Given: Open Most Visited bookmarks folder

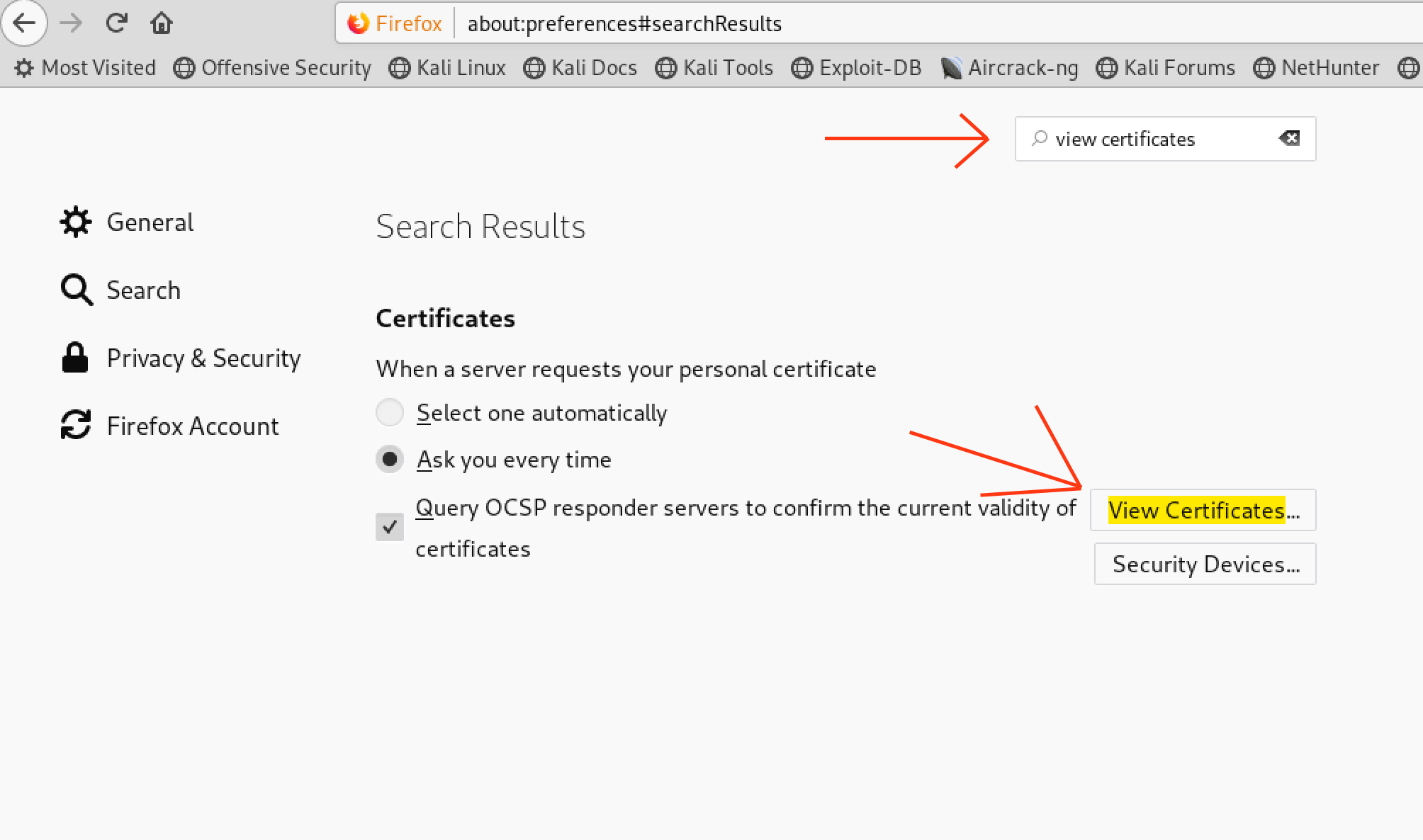Looking at the screenshot, I should tap(85, 68).
